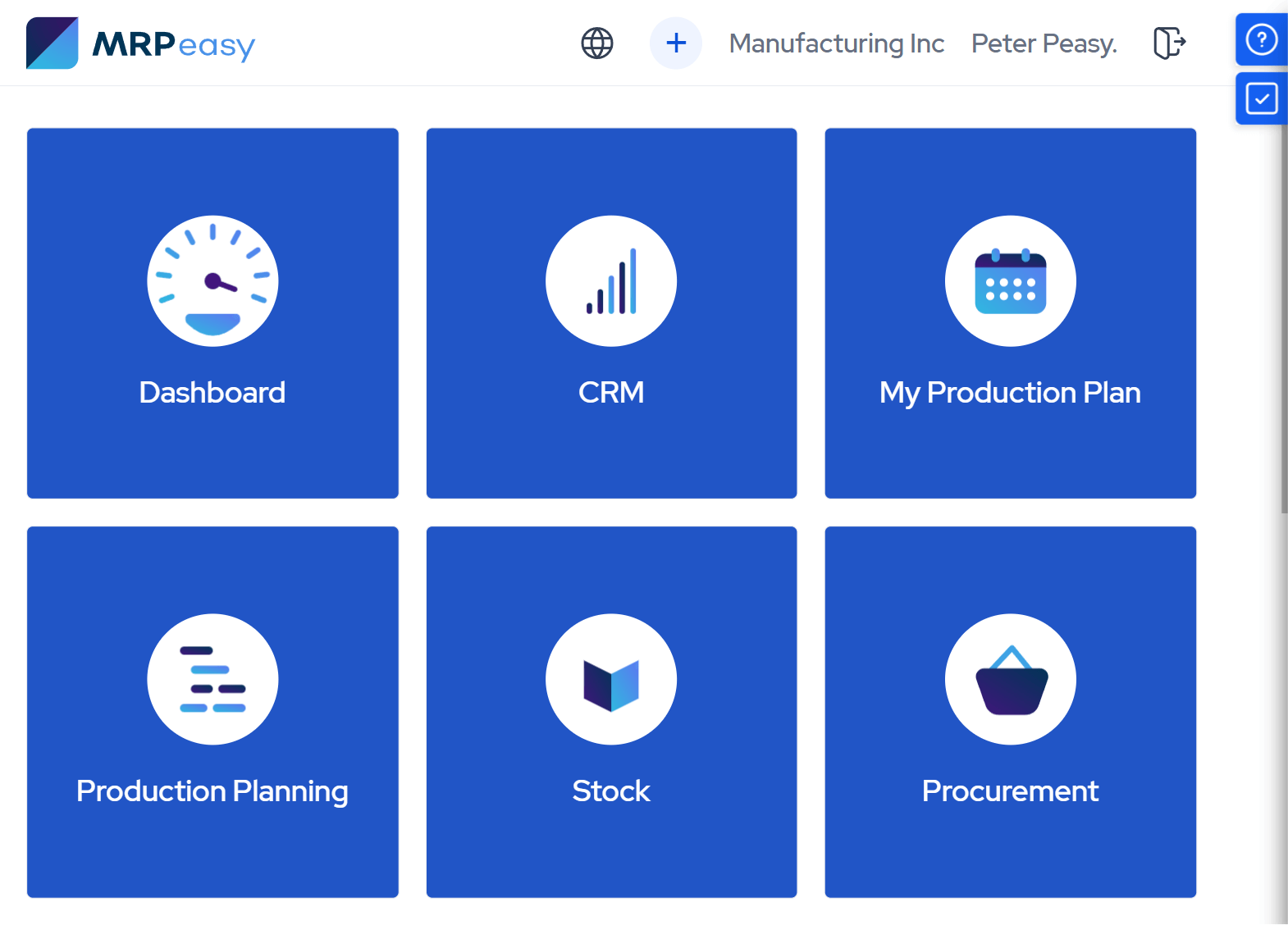This screenshot has height=925, width=1288.
Task: Open the Peter Peasy user menu
Action: (1044, 43)
